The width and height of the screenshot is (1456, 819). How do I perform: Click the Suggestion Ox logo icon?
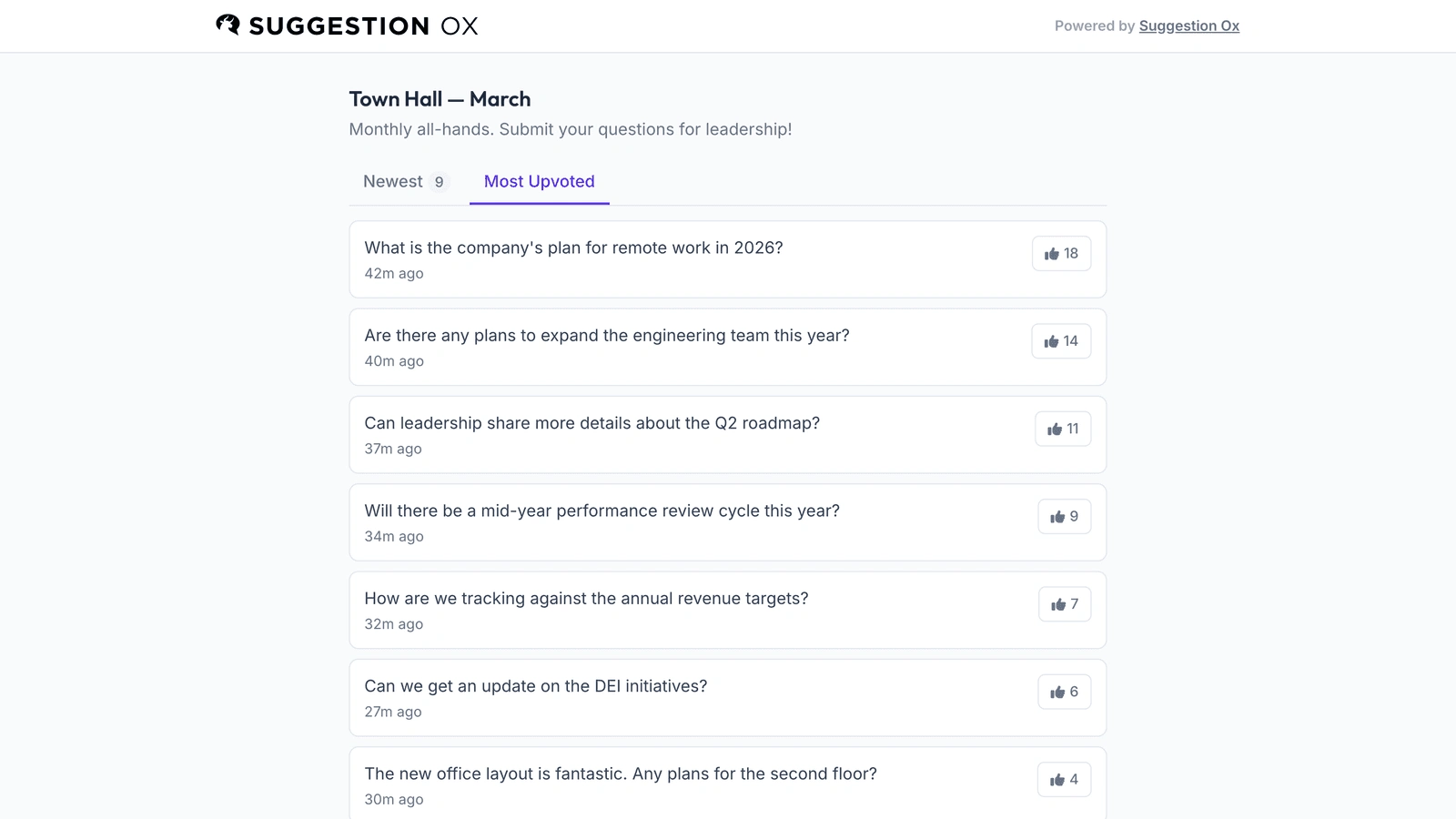(227, 25)
